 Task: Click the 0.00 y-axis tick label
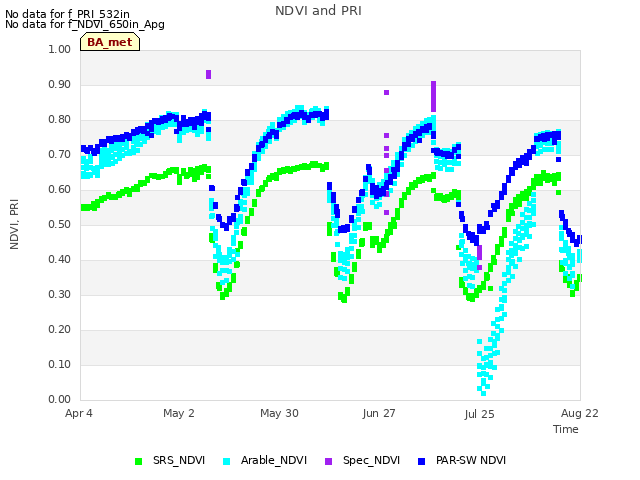[60, 399]
